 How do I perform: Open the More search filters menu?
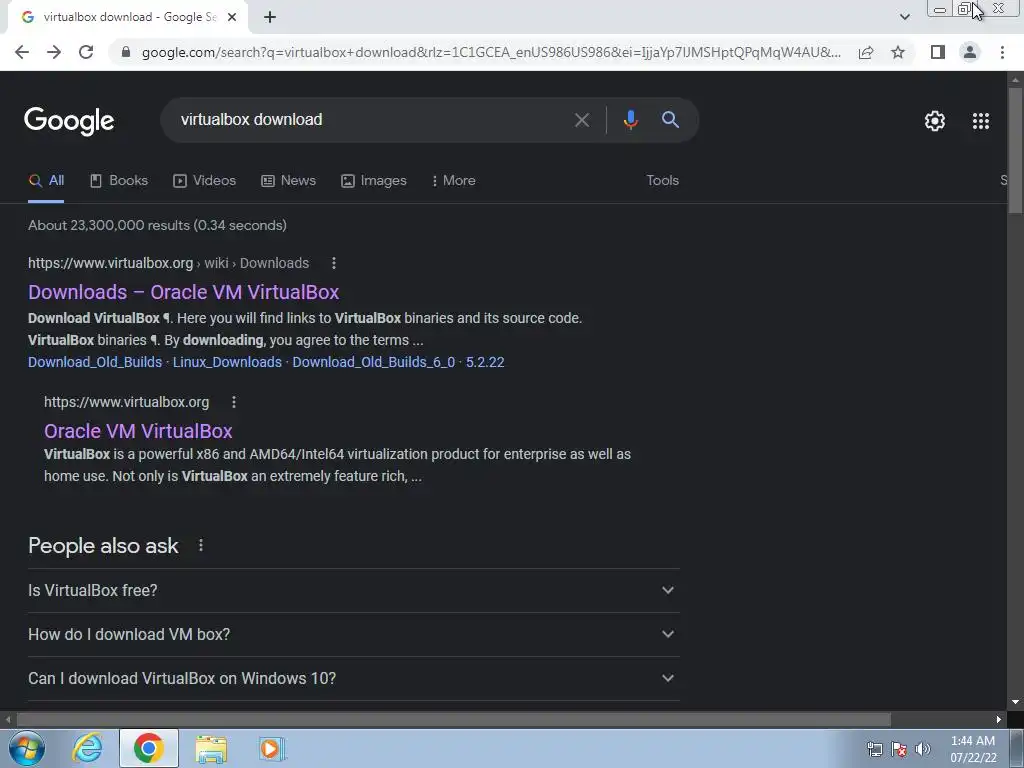pos(454,181)
